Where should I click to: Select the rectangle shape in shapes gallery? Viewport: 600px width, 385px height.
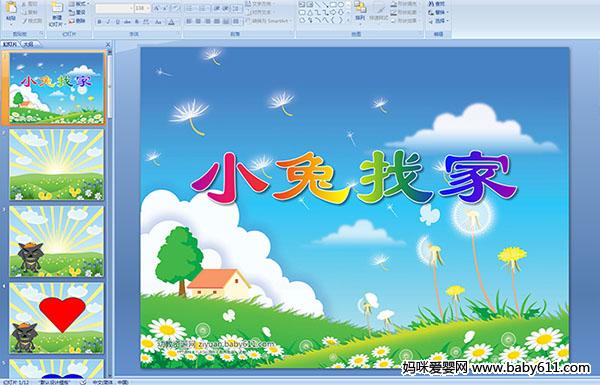point(333,5)
